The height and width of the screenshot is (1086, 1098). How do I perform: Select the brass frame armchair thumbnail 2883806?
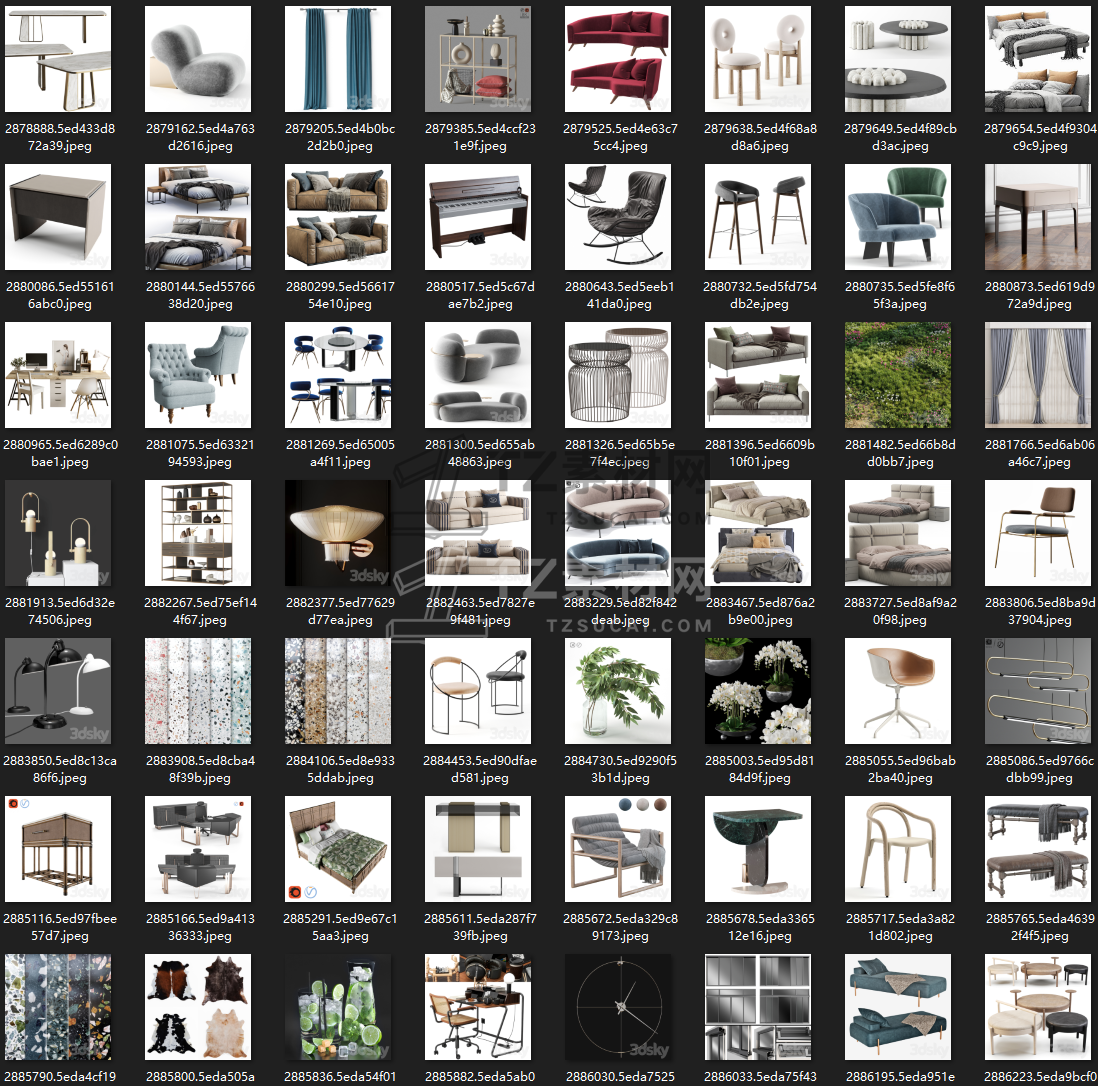[1038, 533]
